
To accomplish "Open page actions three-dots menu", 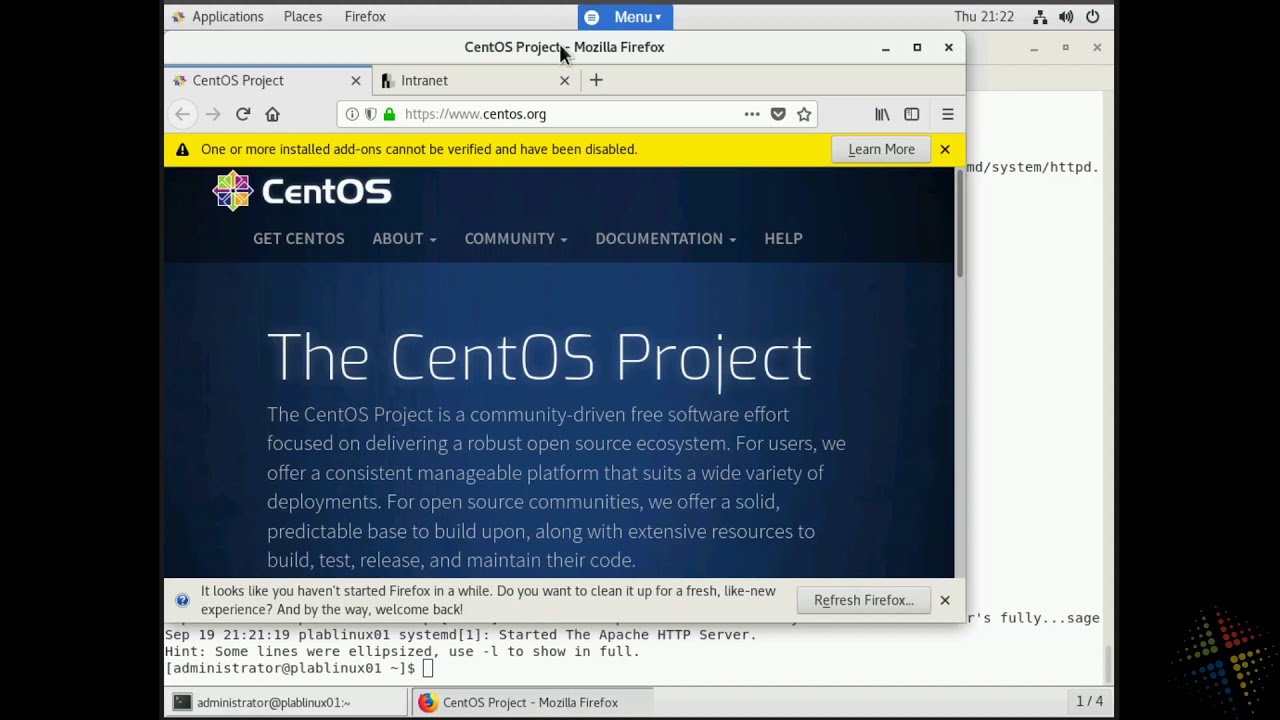I will (752, 114).
